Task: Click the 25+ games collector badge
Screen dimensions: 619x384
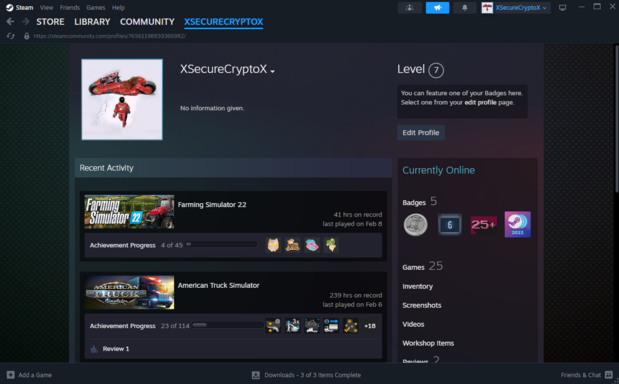Action: pos(483,225)
